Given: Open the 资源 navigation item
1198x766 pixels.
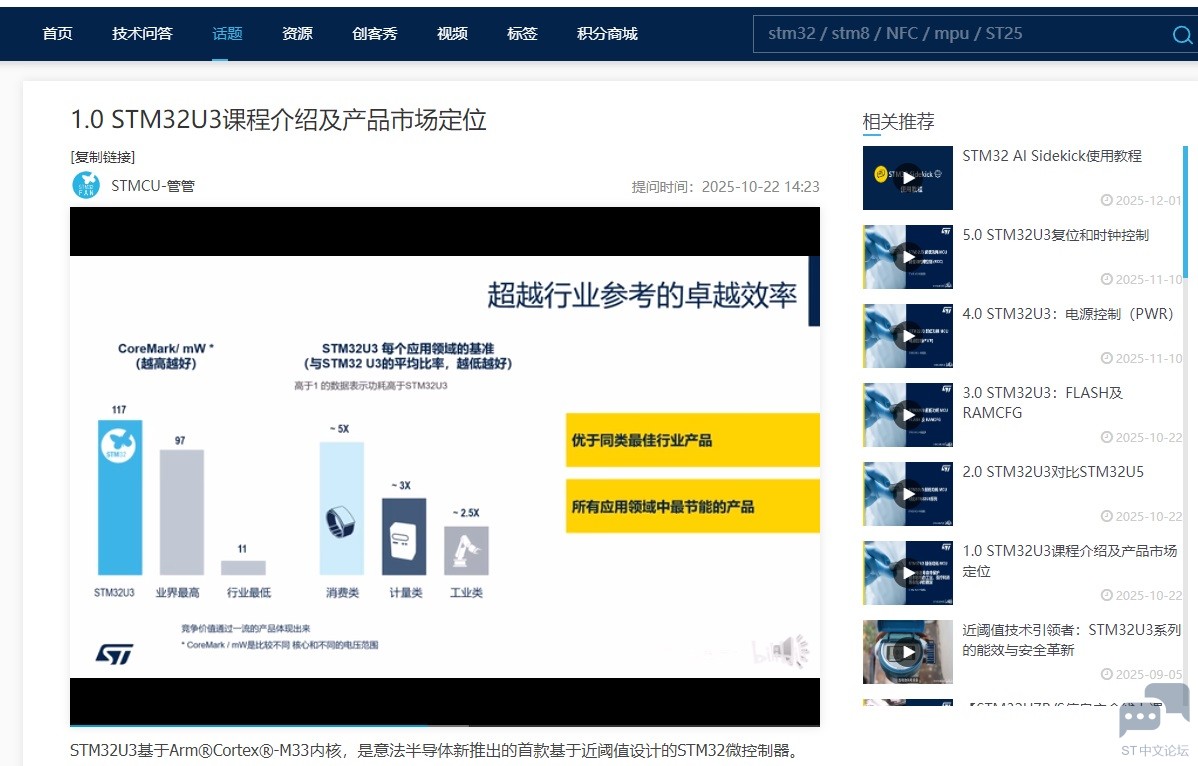Looking at the screenshot, I should pos(297,34).
